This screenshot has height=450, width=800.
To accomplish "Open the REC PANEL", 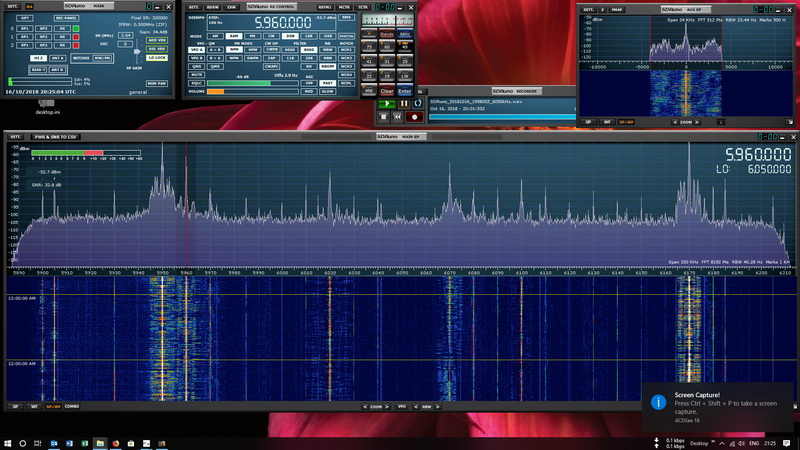I will [66, 18].
